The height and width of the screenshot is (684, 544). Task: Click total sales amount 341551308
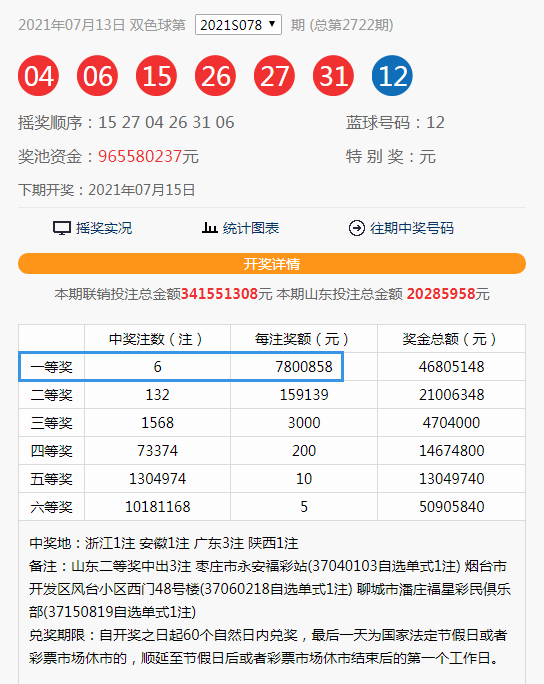click(219, 294)
